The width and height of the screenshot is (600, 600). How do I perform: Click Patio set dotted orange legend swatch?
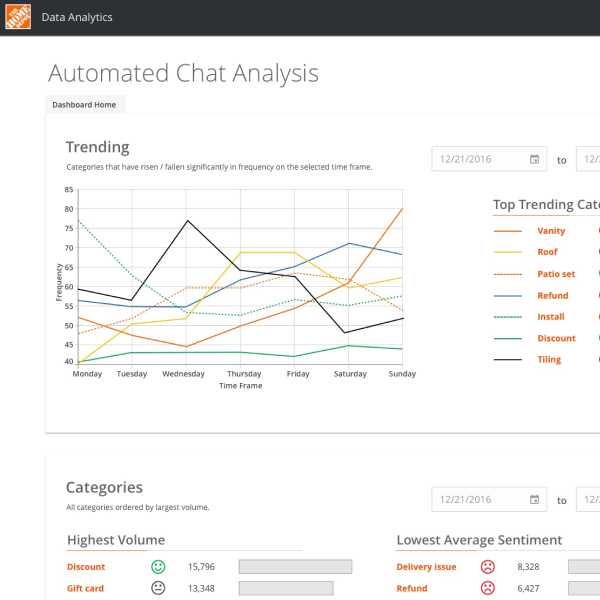coord(508,274)
